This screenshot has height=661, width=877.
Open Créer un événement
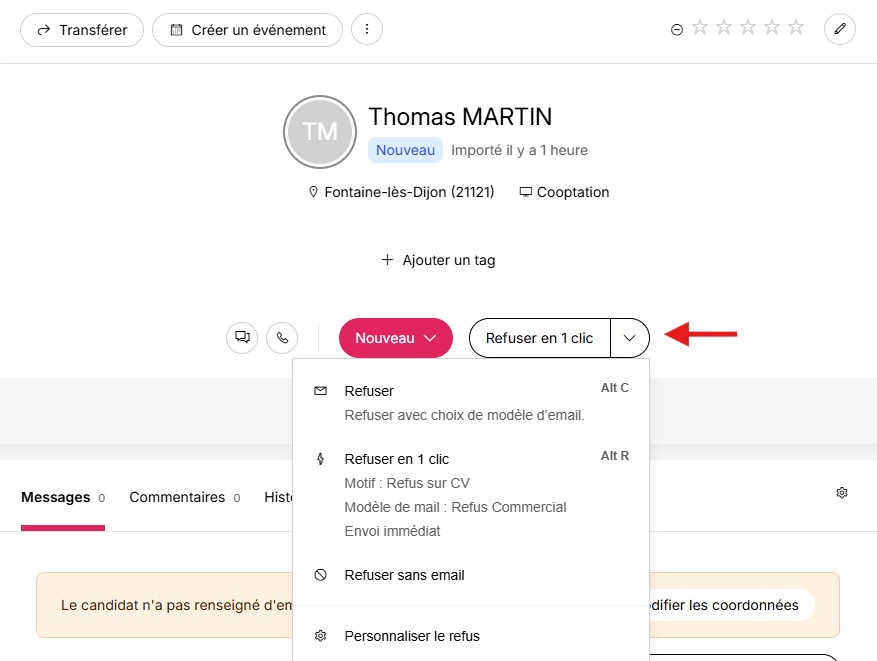pyautogui.click(x=247, y=30)
